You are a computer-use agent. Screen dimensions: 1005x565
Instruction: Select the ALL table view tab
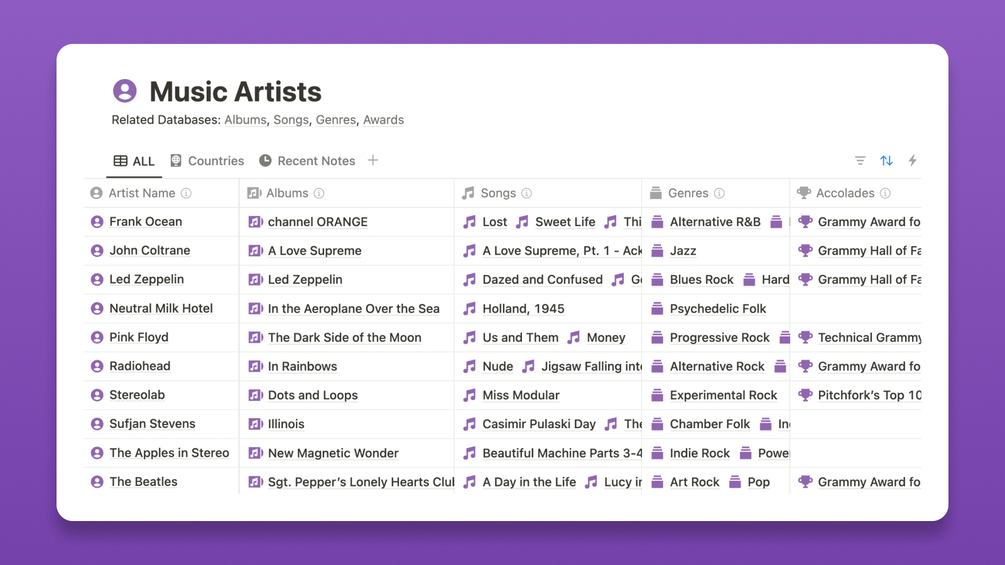pyautogui.click(x=134, y=161)
